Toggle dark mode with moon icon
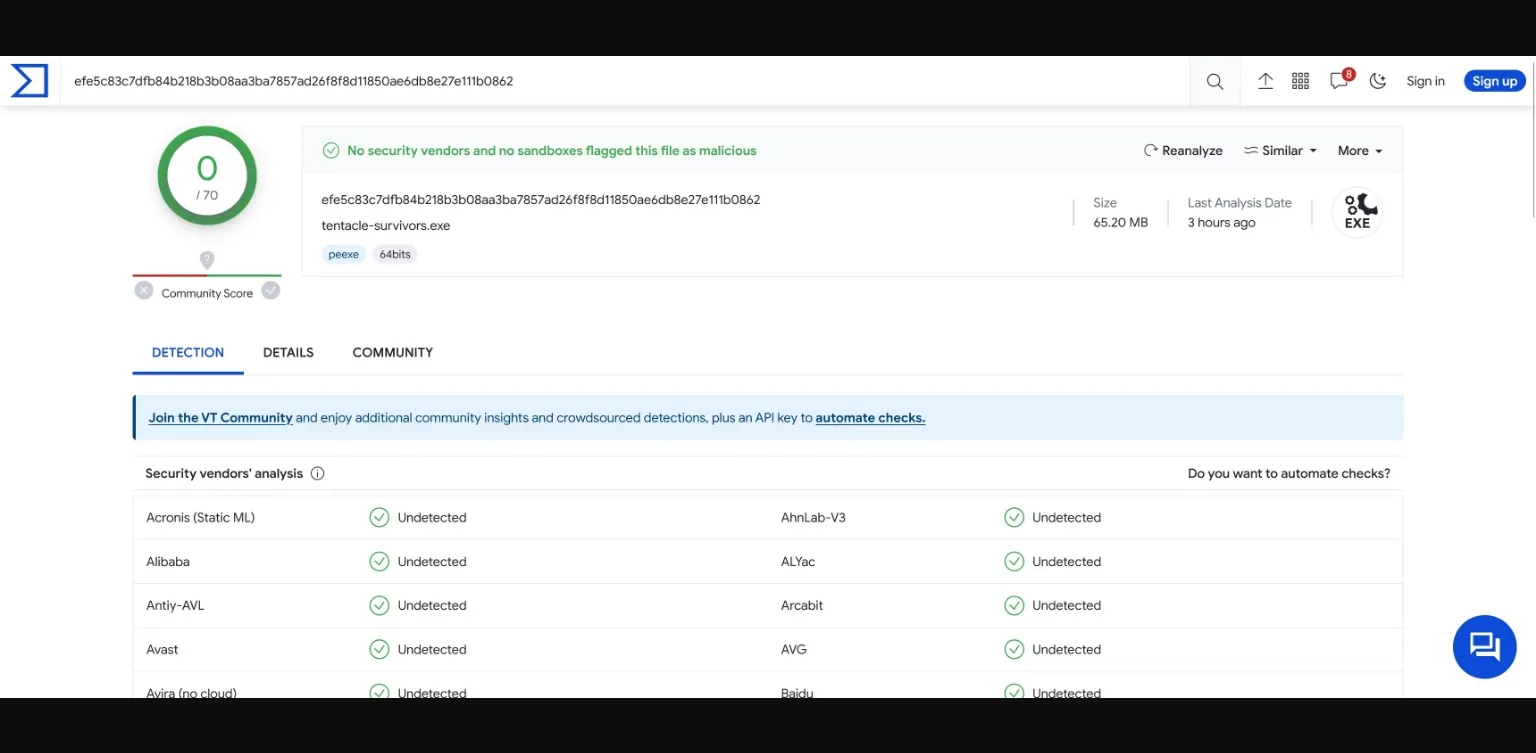 pos(1378,82)
